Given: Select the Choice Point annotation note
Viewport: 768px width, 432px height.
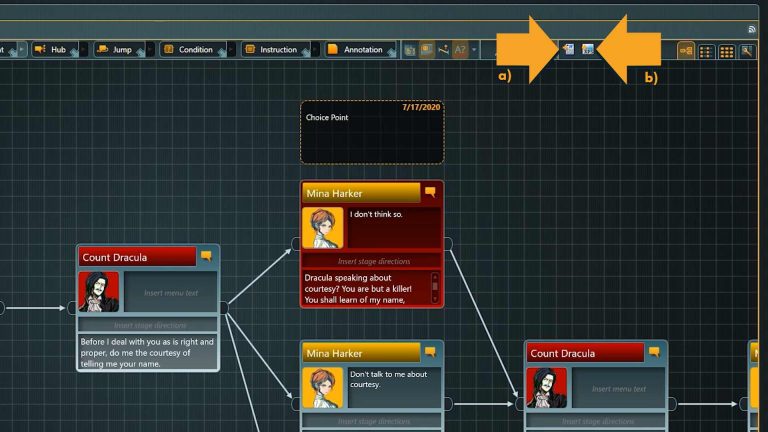Looking at the screenshot, I should (x=372, y=132).
